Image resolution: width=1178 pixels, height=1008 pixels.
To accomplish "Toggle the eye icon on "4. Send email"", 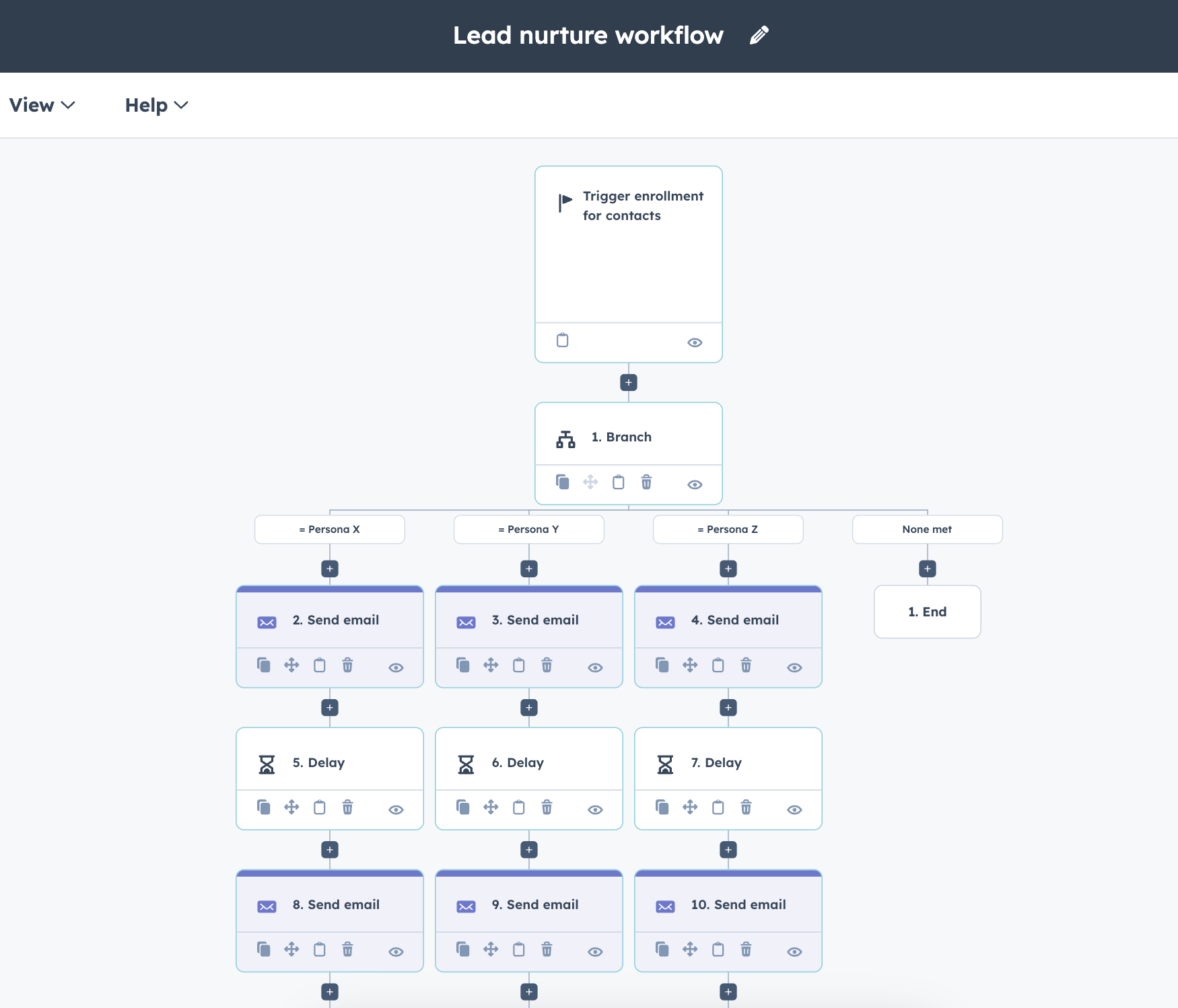I will pos(794,667).
